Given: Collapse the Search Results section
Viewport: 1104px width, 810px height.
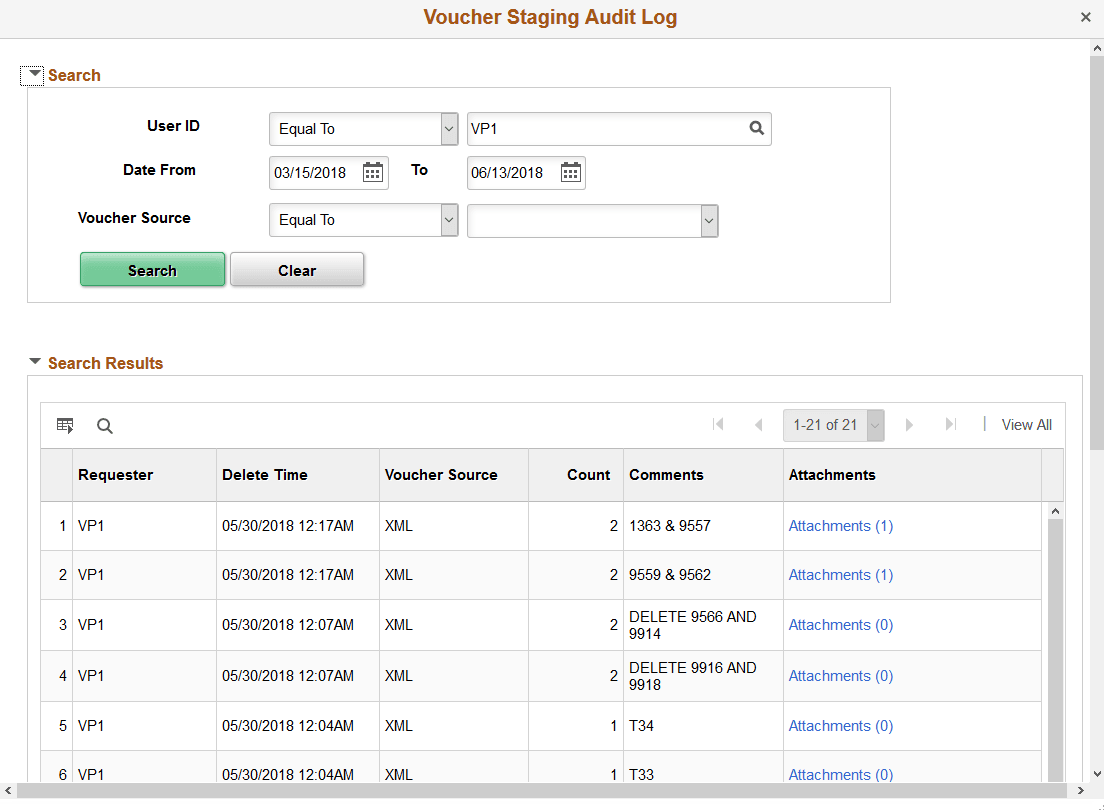Looking at the screenshot, I should [x=35, y=363].
